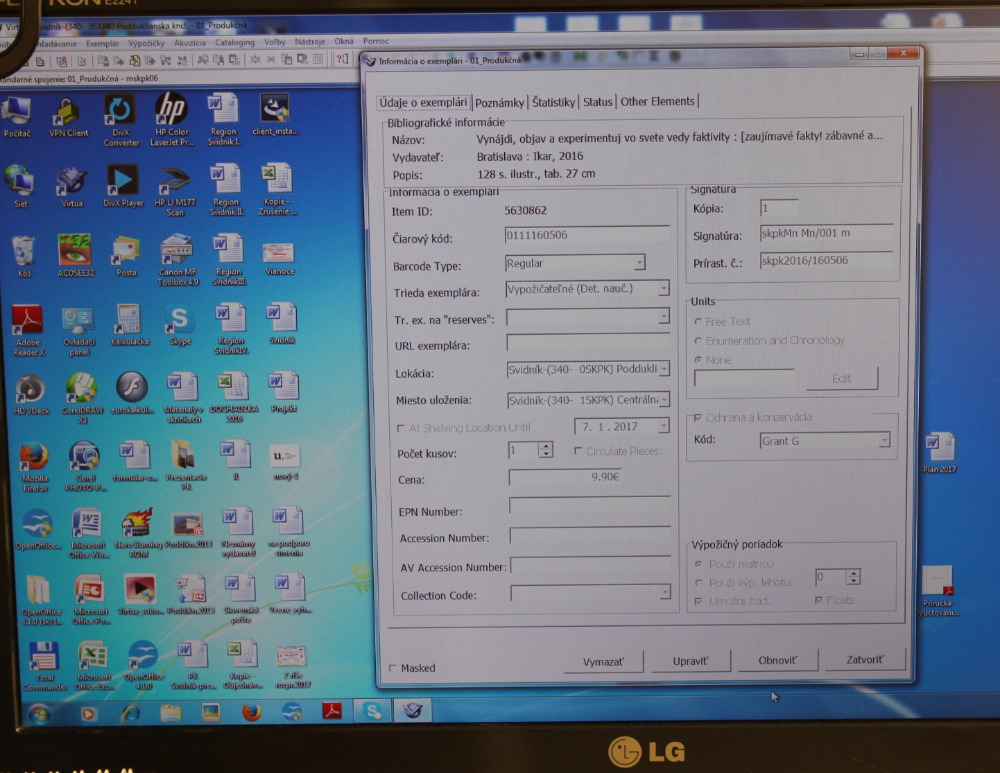1000x773 pixels.
Task: Switch to the Poznámky tab
Action: pyautogui.click(x=499, y=102)
